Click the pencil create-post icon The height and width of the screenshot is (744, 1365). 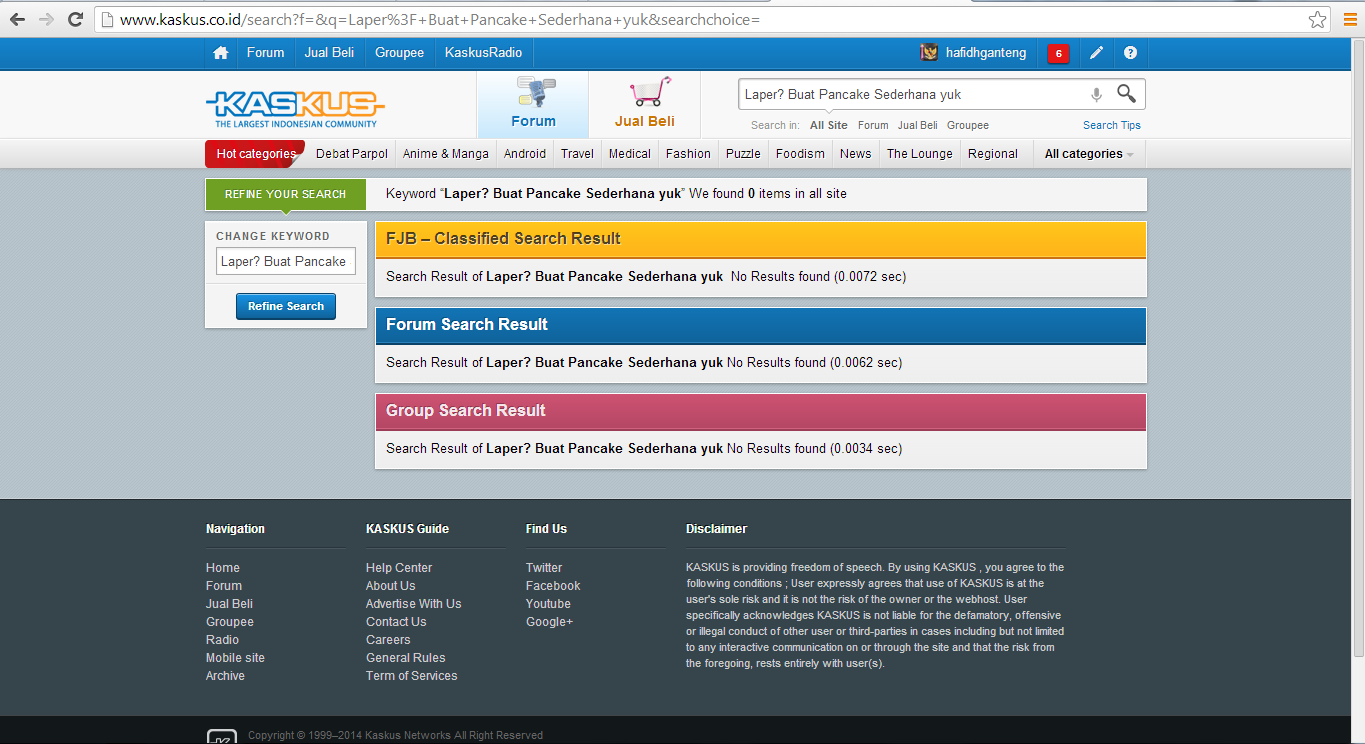click(x=1097, y=53)
